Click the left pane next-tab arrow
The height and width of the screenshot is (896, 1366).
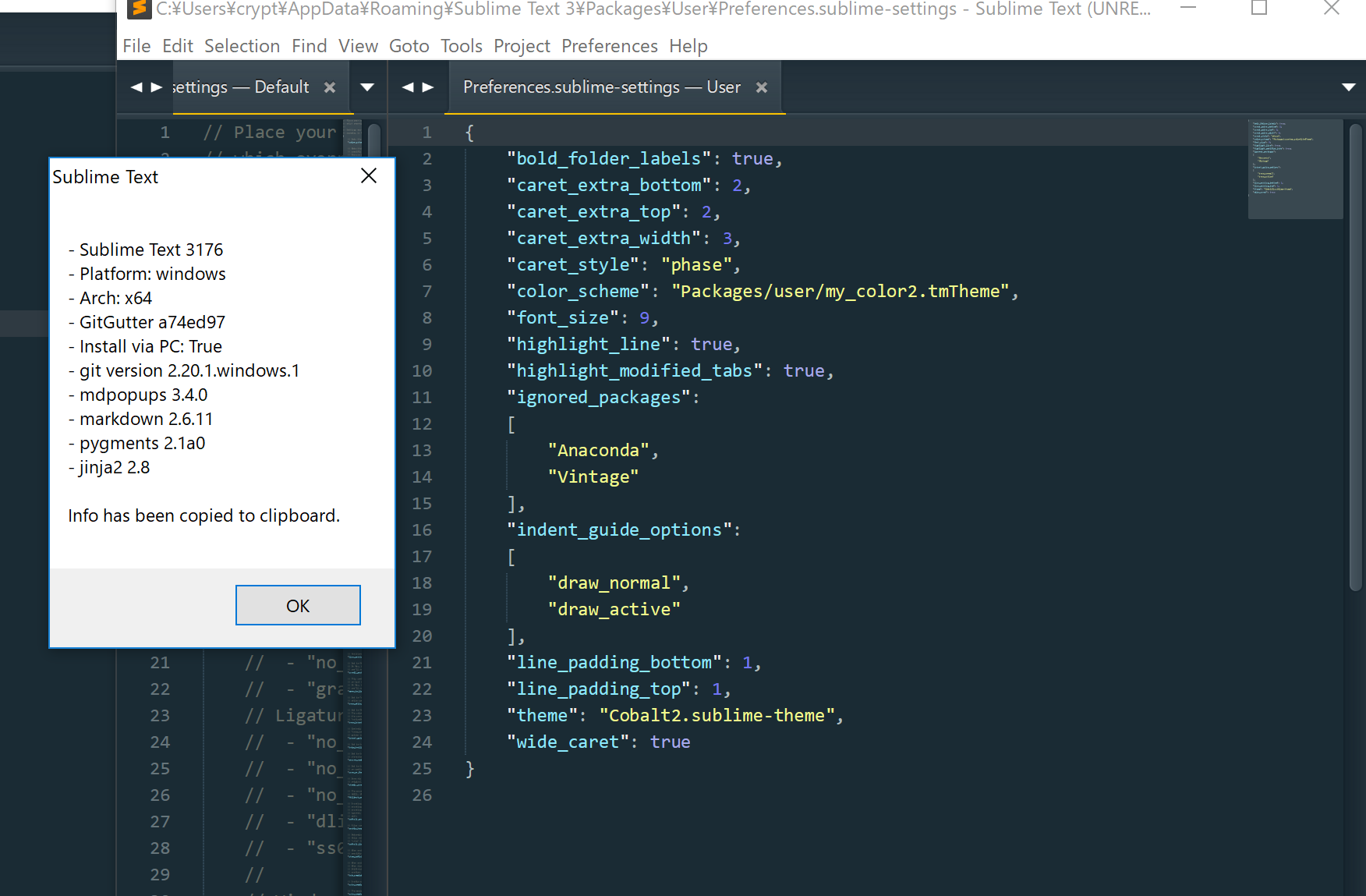[x=157, y=87]
